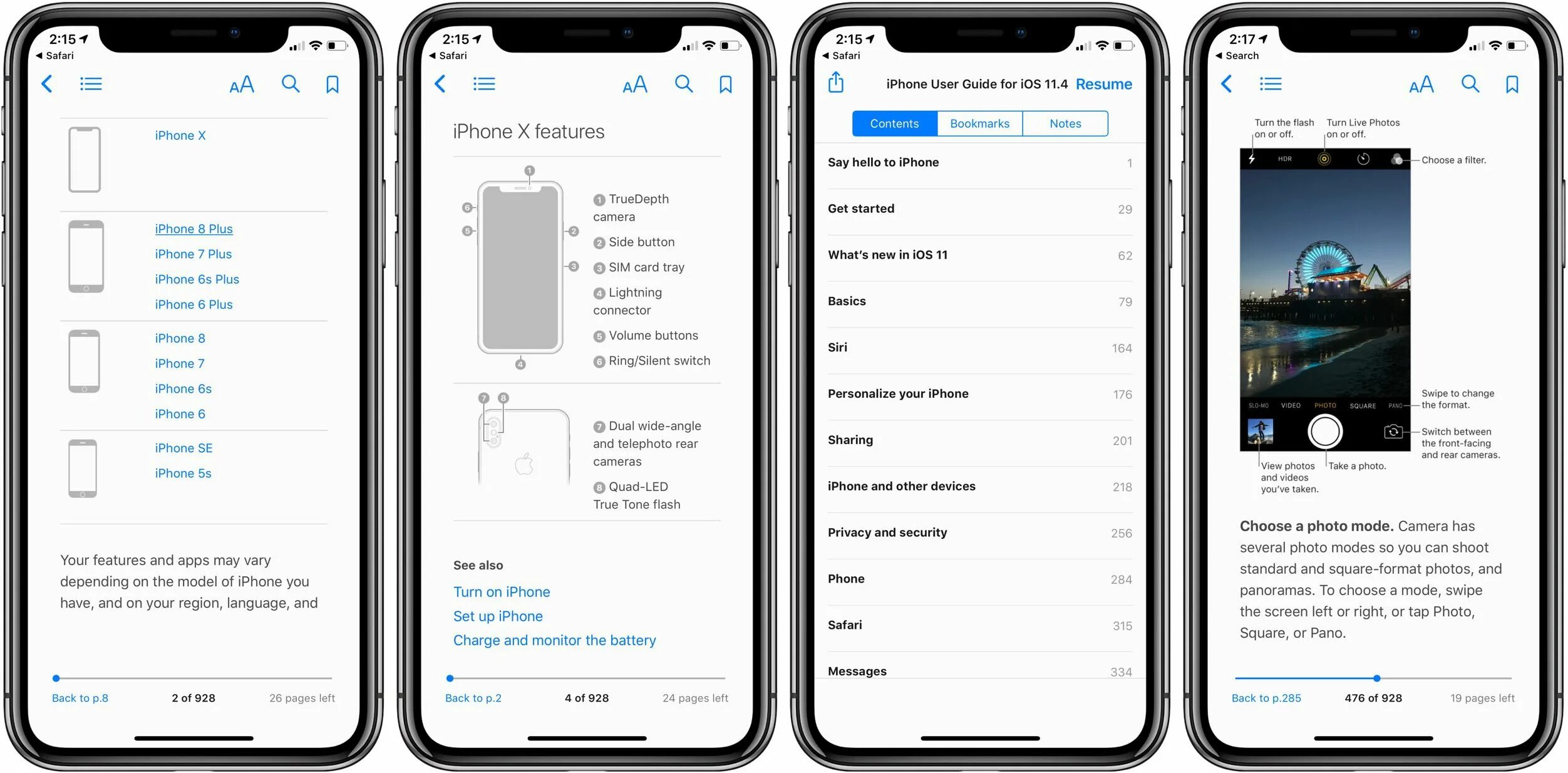Image resolution: width=1568 pixels, height=773 pixels.
Task: Expand the Contents section in guide
Action: point(893,123)
